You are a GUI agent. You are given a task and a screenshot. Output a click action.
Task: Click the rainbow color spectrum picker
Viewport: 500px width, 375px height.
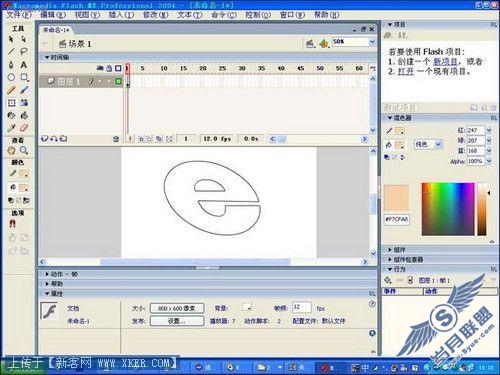coord(448,209)
